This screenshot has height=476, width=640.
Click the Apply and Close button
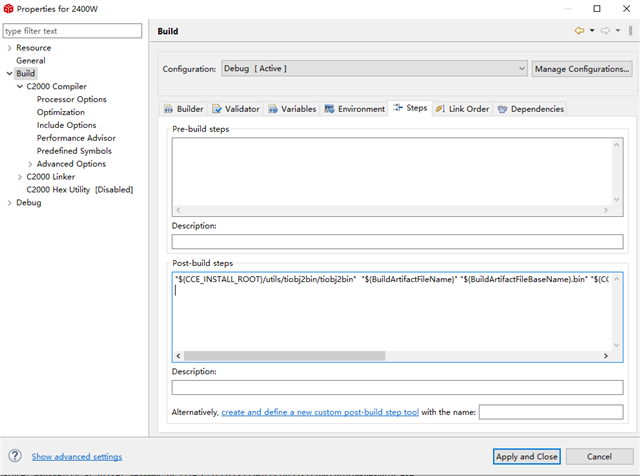pyautogui.click(x=527, y=456)
